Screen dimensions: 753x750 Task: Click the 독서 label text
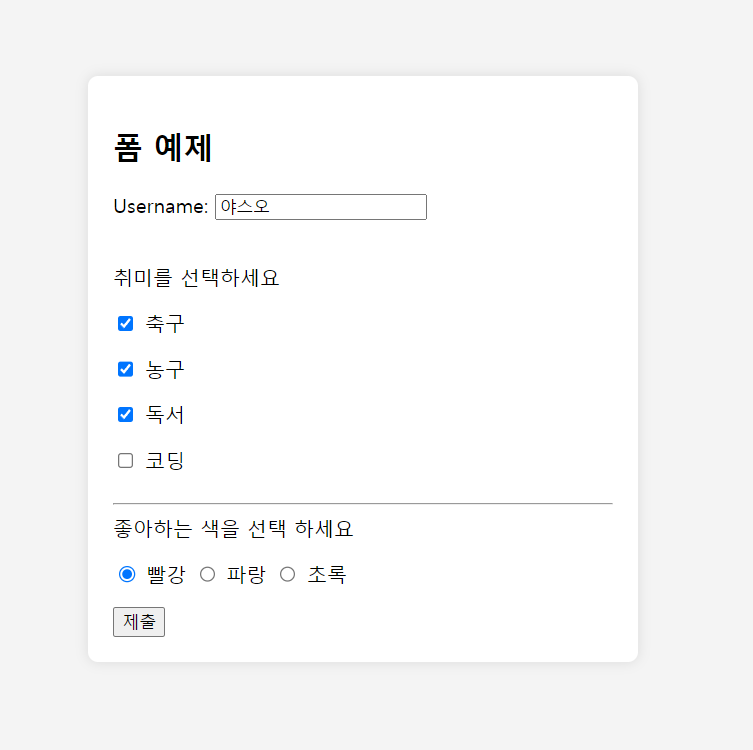(165, 414)
